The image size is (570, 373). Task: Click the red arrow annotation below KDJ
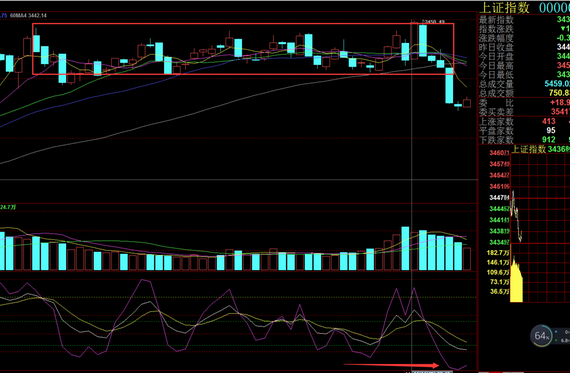[x=392, y=365]
